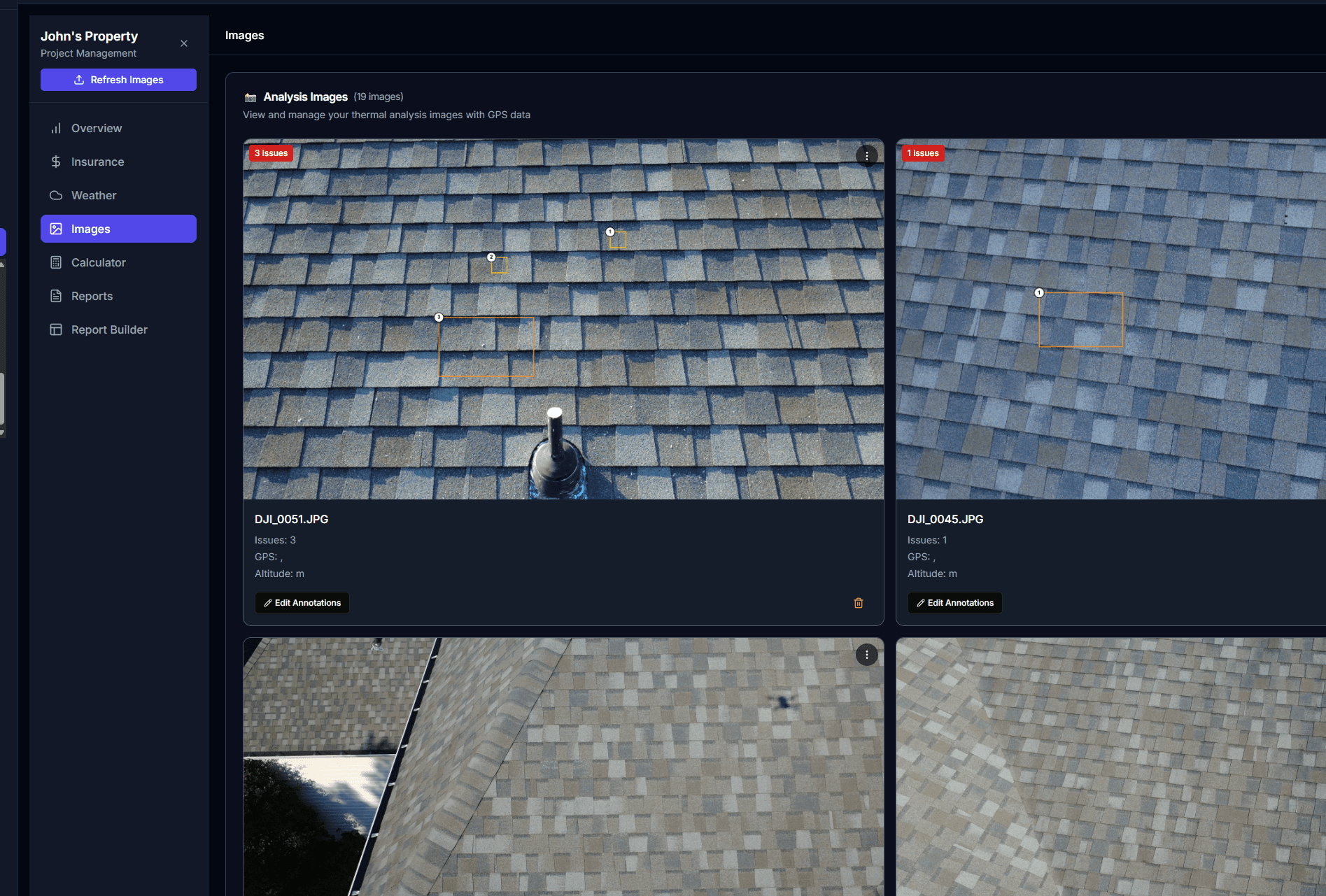Click the Insurance dollar sign icon
Image resolution: width=1326 pixels, height=896 pixels.
click(x=56, y=162)
